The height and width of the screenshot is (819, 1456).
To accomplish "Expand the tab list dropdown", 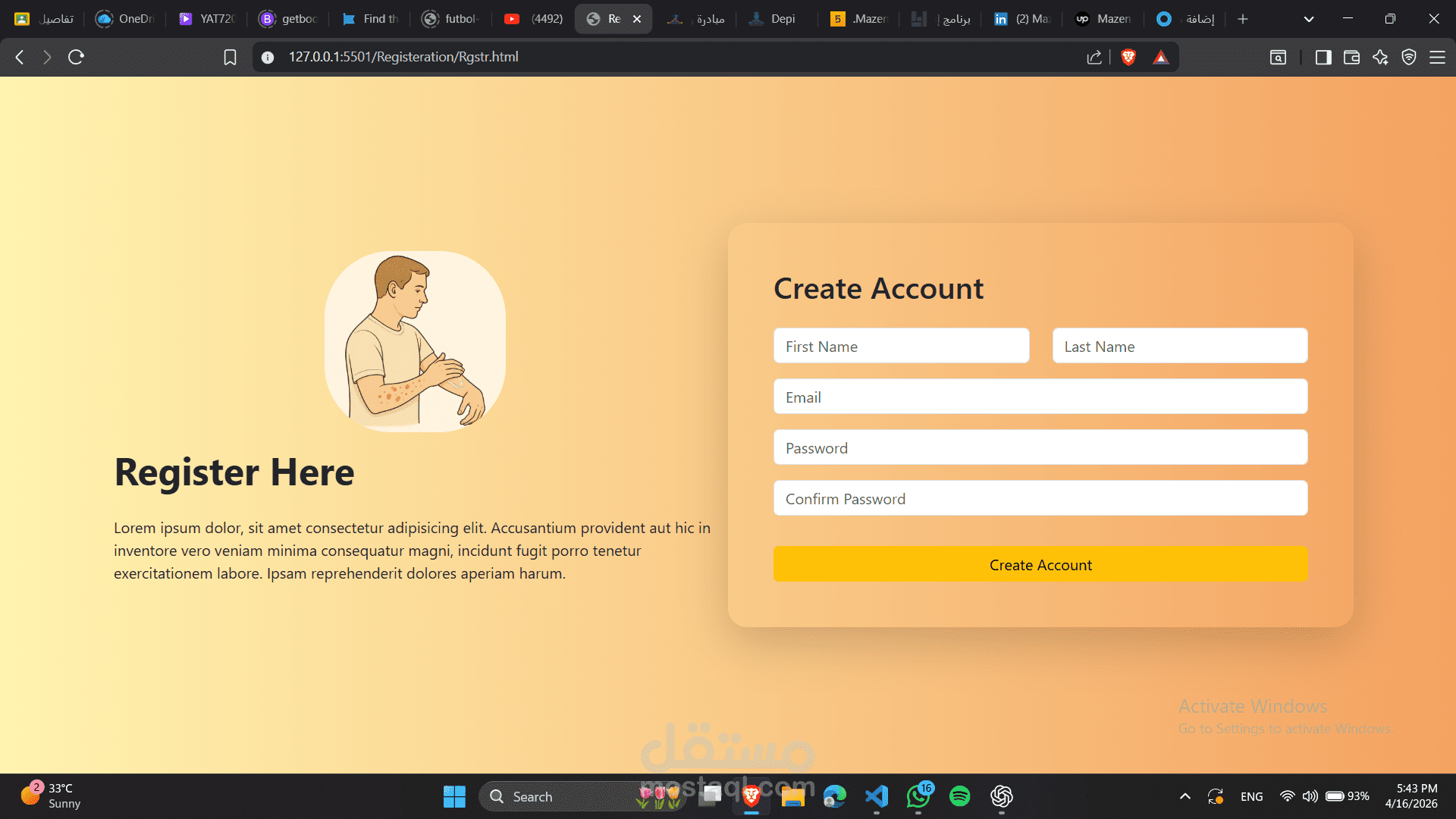I will pyautogui.click(x=1309, y=19).
